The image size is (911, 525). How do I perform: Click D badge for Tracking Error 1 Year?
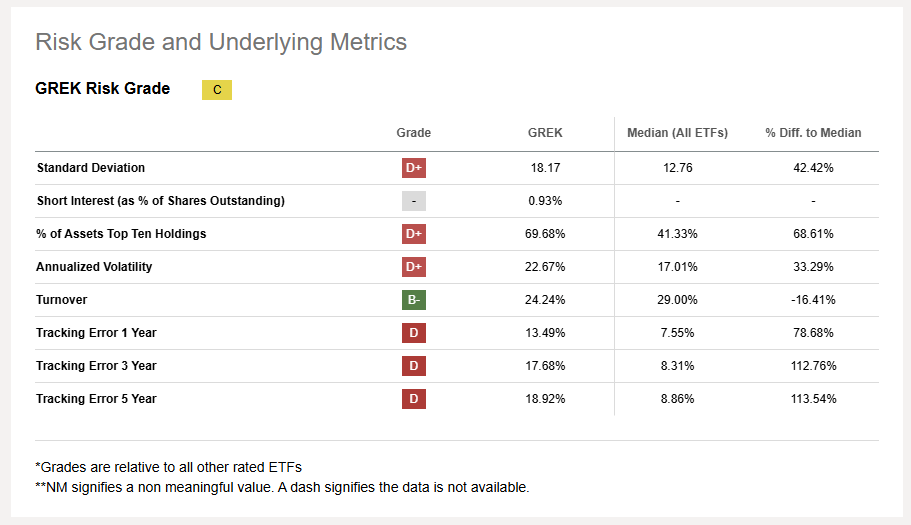point(414,333)
